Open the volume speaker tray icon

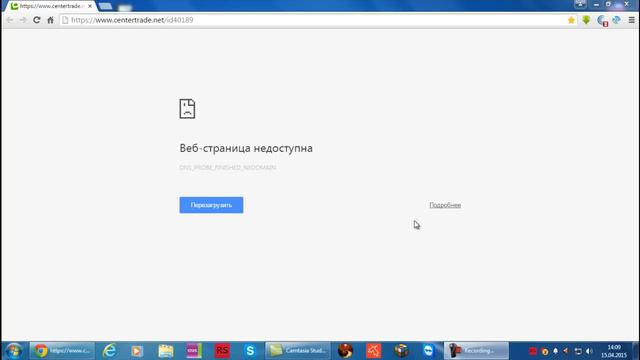click(589, 351)
